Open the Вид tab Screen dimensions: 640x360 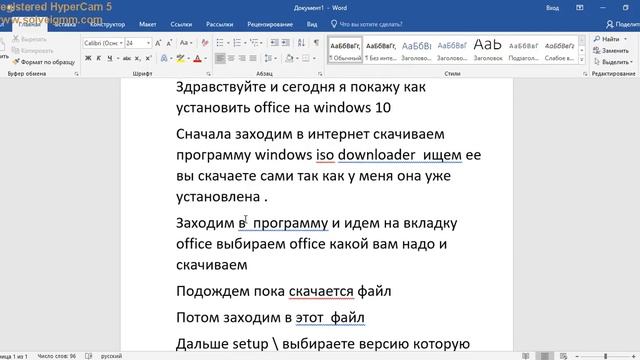312,24
